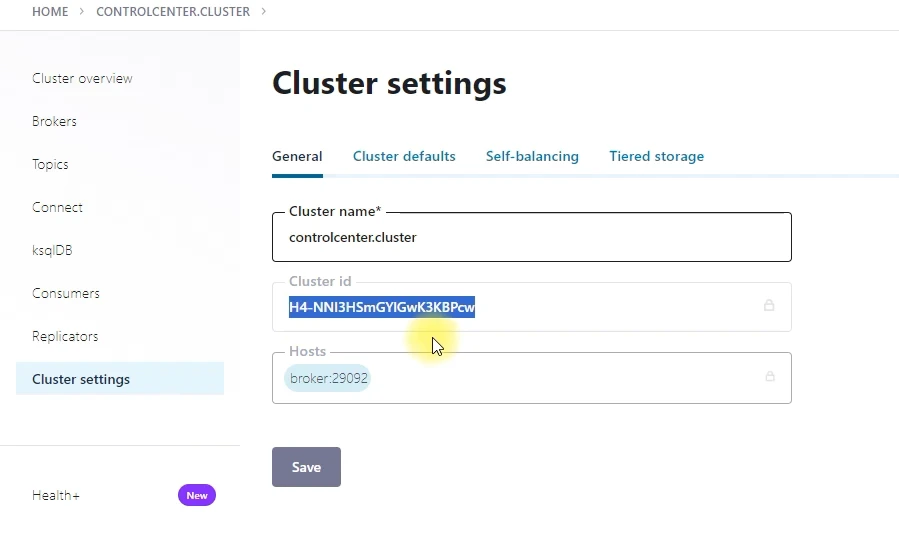Click the CONTROLCENTER.CLUSTER breadcrumb
The height and width of the screenshot is (547, 899).
173,12
